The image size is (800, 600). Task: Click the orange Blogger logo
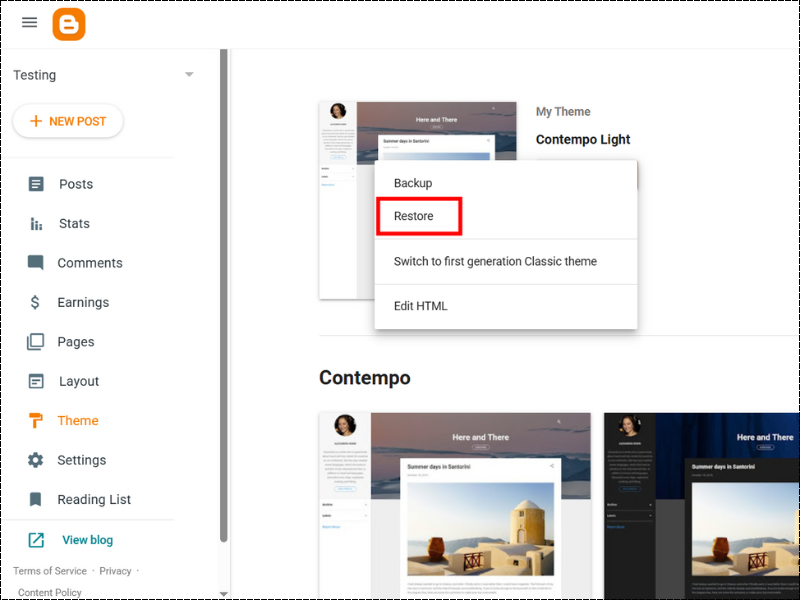click(x=69, y=24)
